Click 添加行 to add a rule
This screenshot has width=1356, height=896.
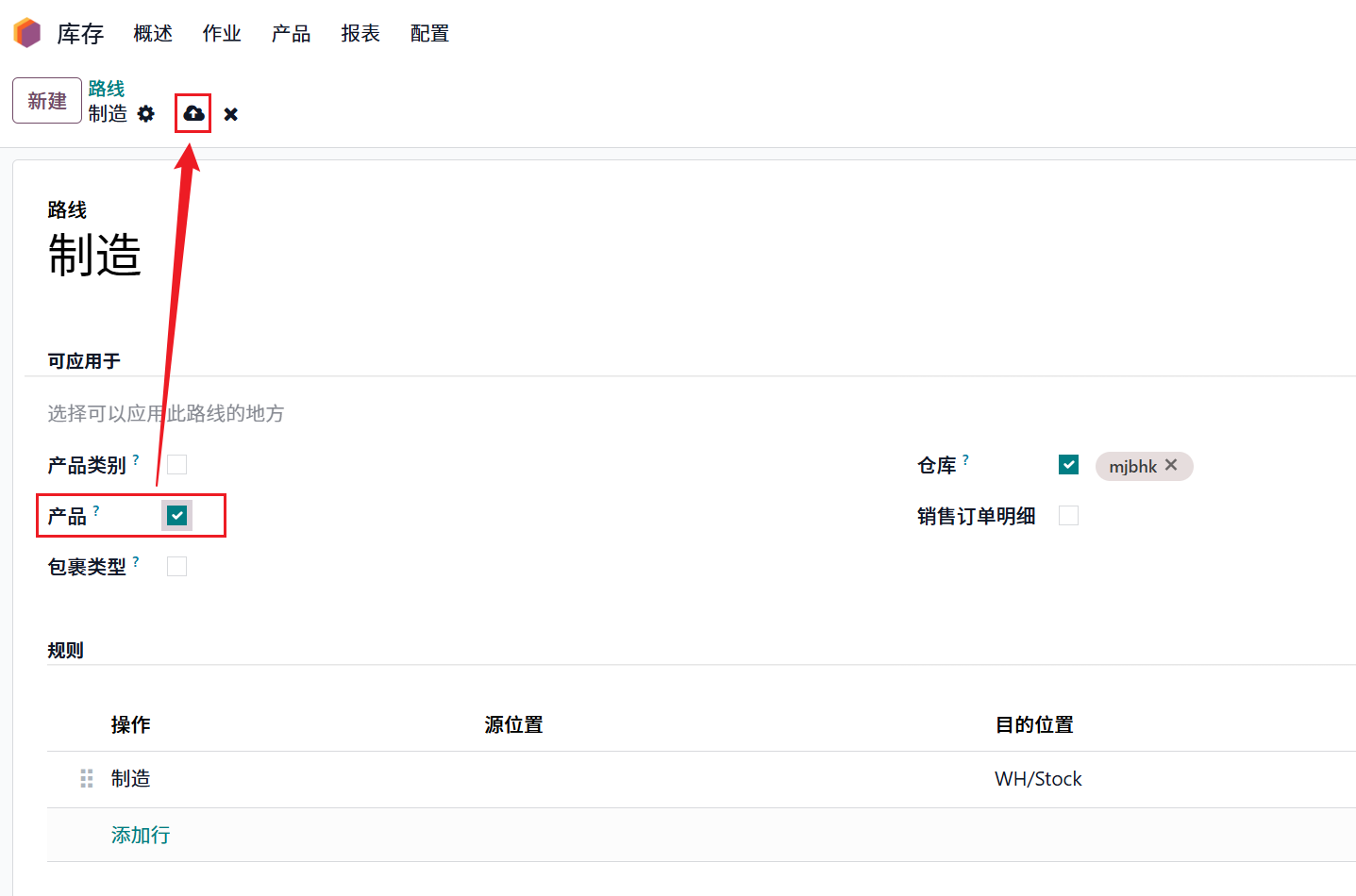coord(141,835)
